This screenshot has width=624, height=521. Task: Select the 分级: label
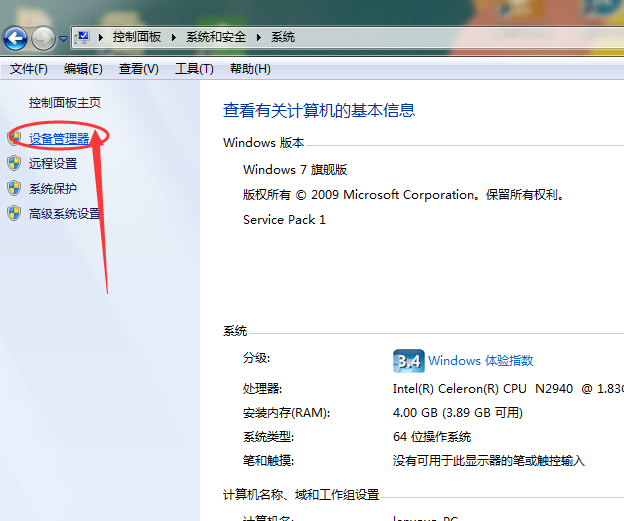256,358
